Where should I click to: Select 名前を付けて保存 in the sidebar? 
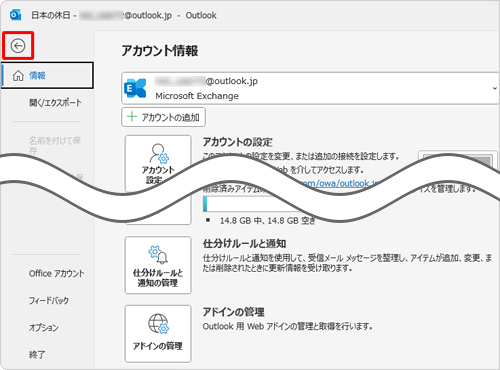pyautogui.click(x=55, y=145)
